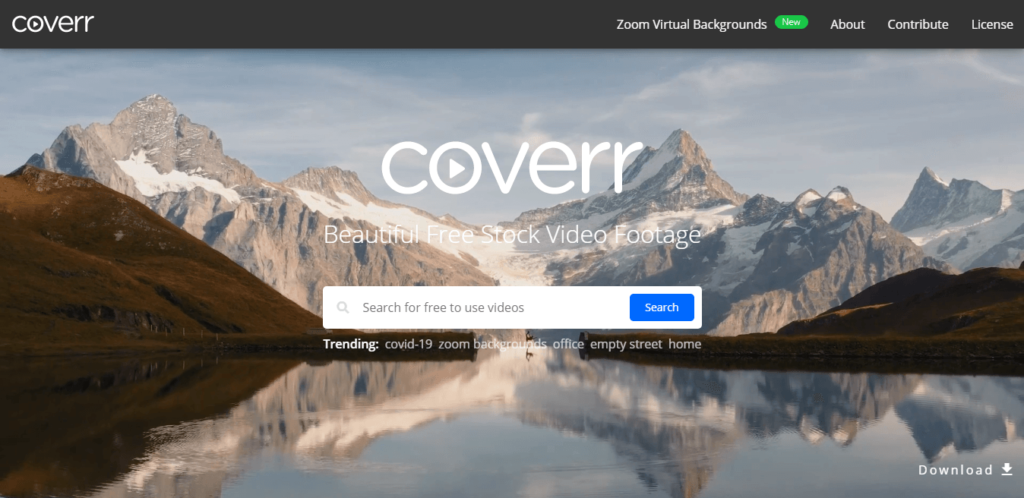This screenshot has height=498, width=1024.
Task: Open the License page
Action: tap(992, 24)
